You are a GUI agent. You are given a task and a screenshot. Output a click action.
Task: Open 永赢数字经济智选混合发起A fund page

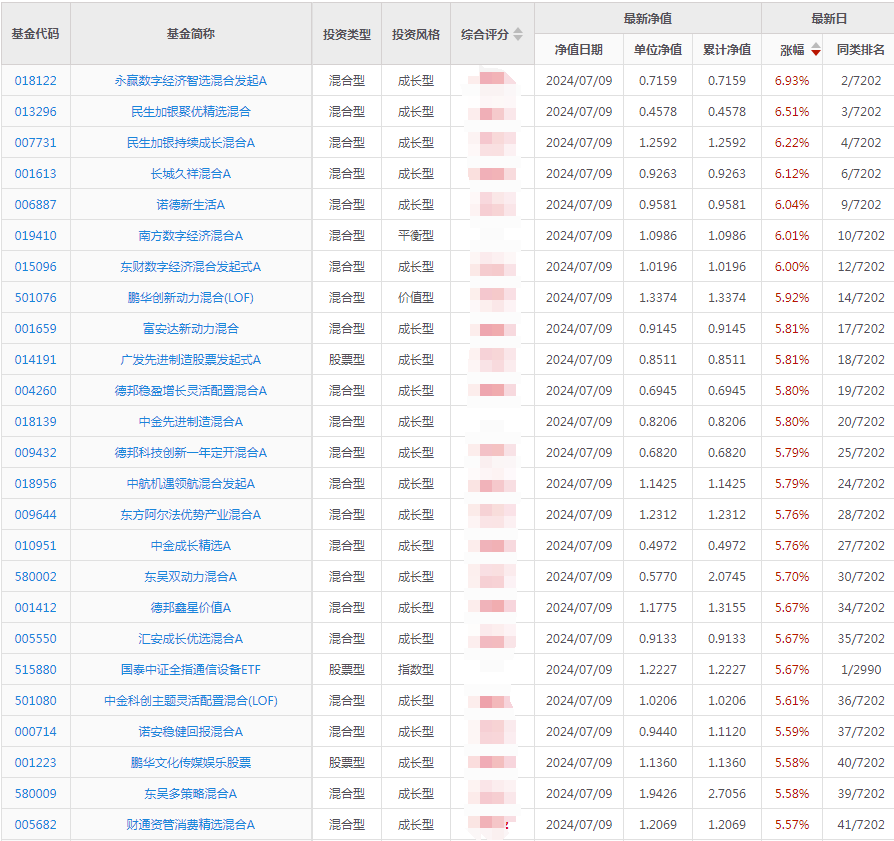click(x=190, y=80)
